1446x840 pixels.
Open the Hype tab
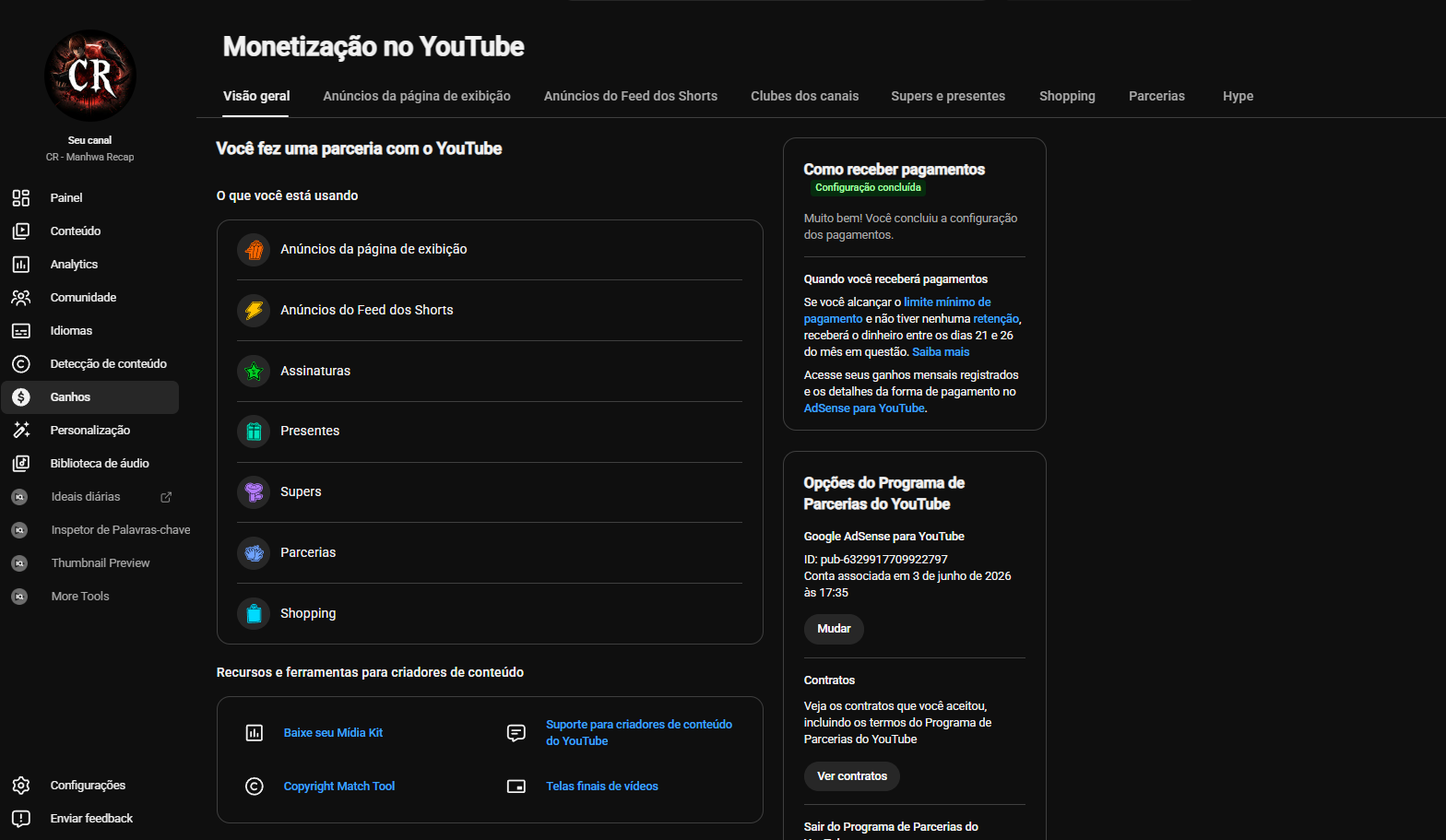pos(1238,96)
